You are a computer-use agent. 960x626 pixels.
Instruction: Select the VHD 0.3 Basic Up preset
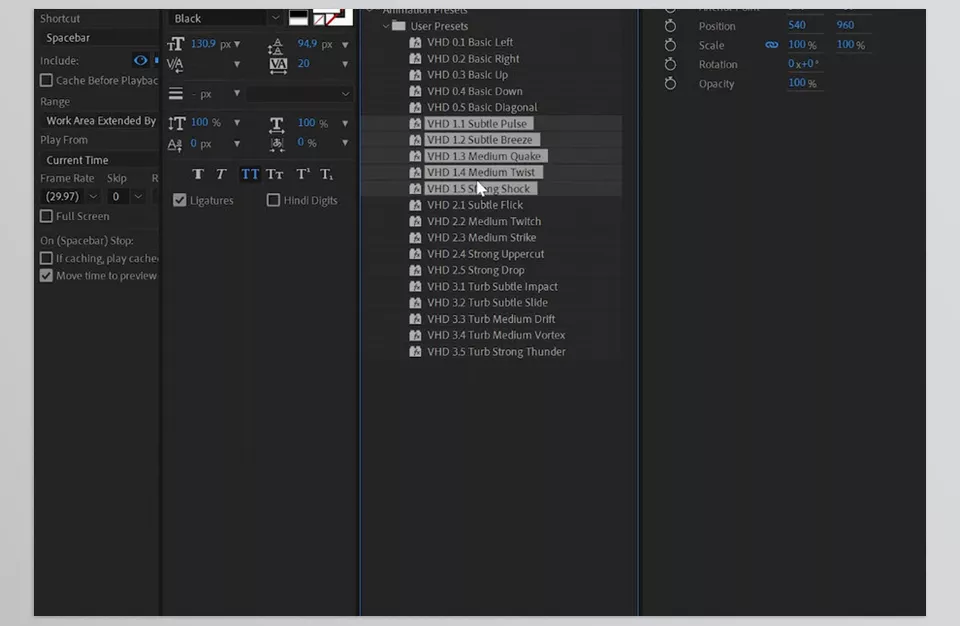click(467, 75)
